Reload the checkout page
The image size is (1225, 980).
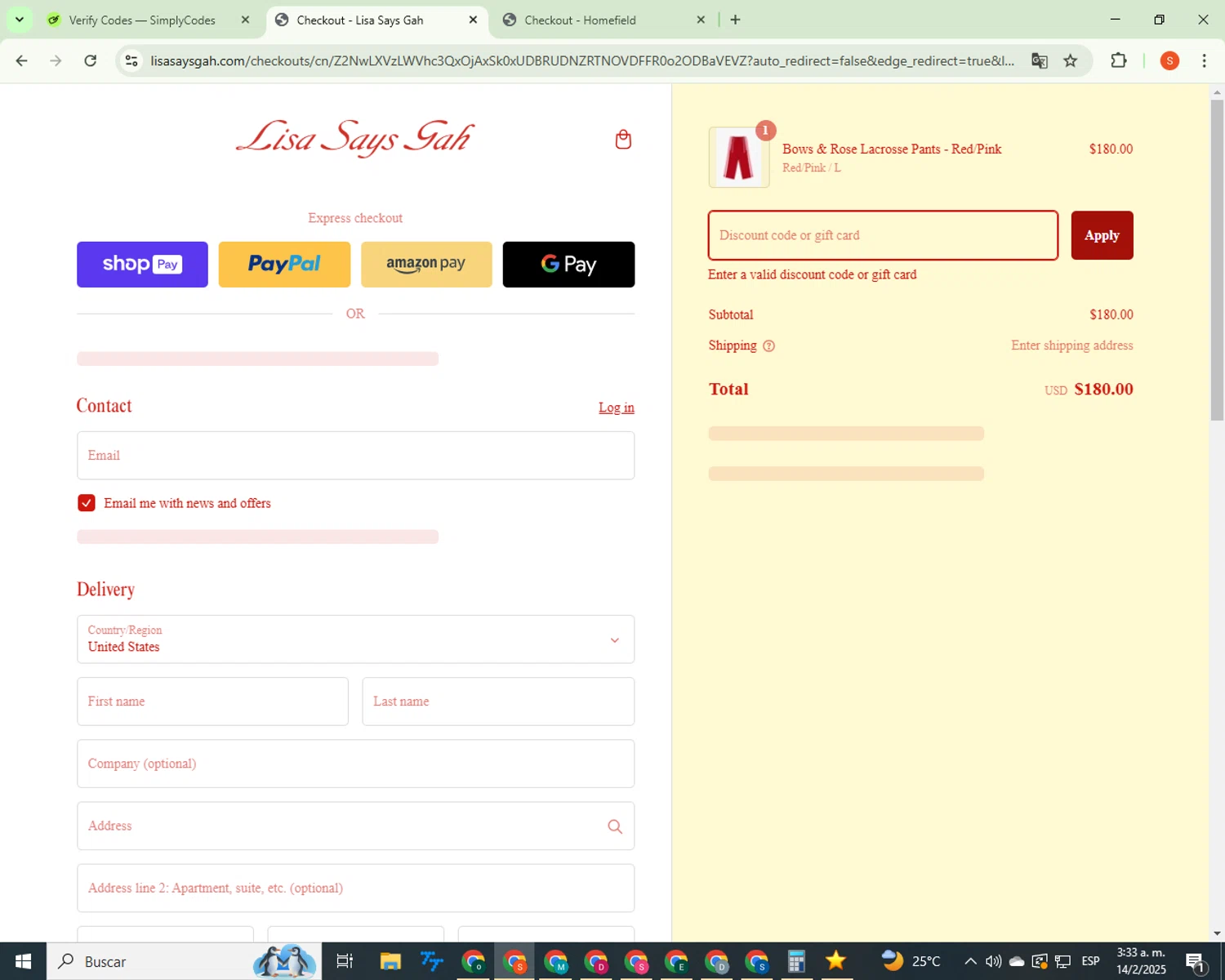tap(91, 60)
